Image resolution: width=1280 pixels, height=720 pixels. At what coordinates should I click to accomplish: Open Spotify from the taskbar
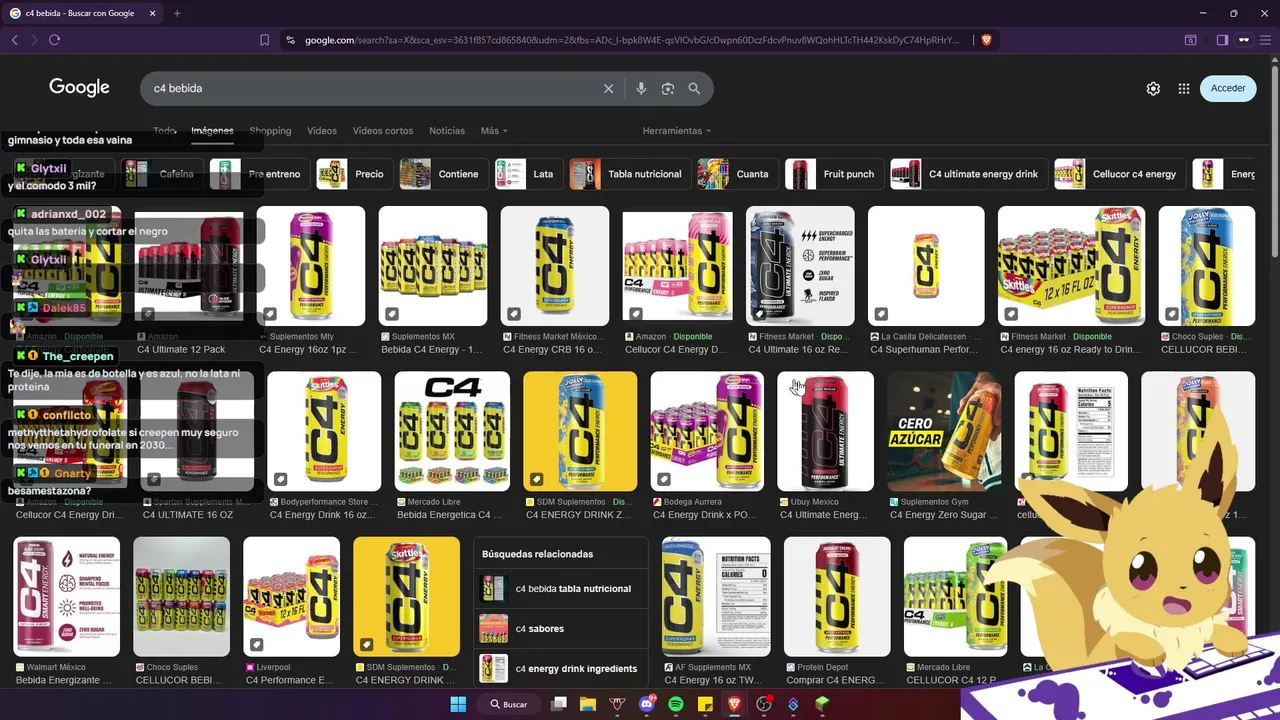(x=676, y=704)
